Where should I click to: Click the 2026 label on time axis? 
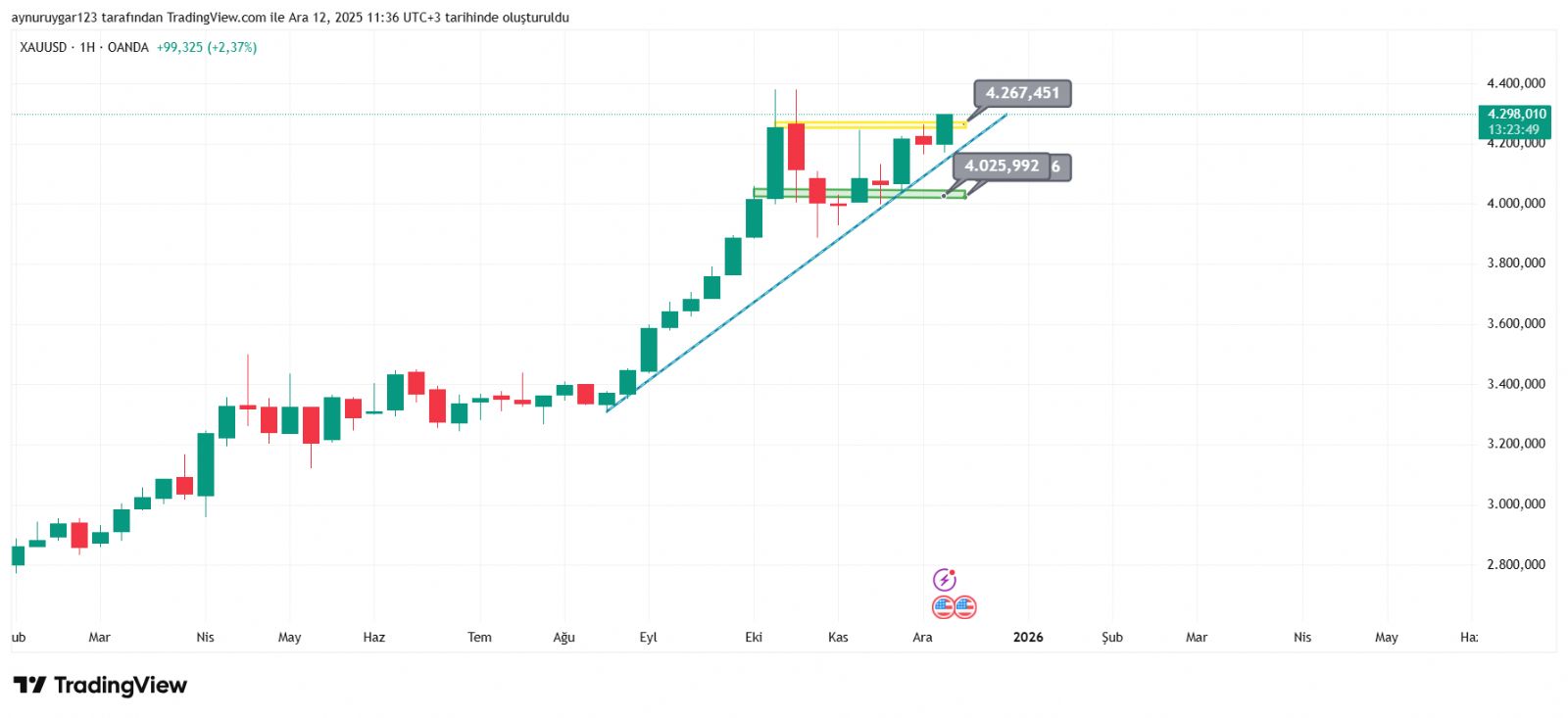coord(1028,637)
